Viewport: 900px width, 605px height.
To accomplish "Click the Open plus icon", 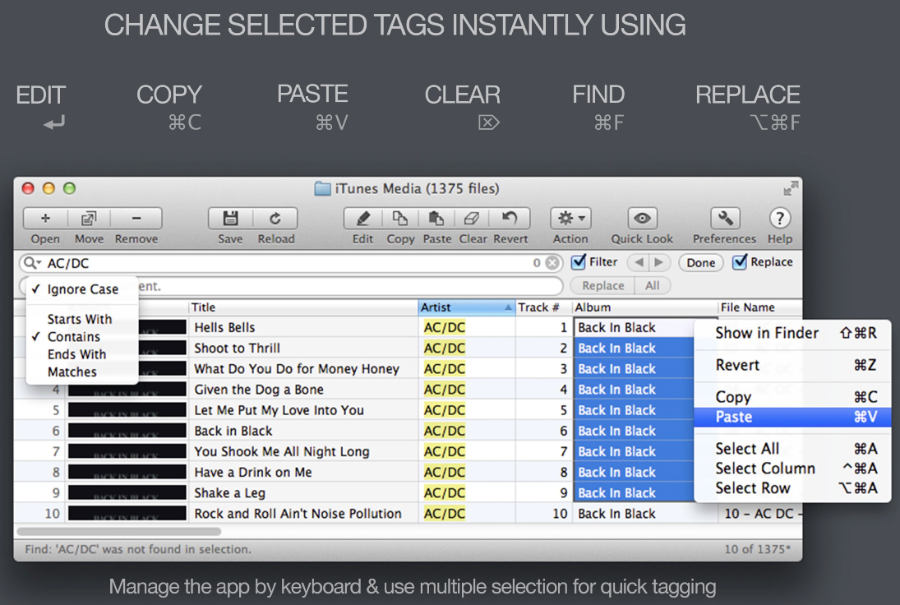I will [x=45, y=218].
